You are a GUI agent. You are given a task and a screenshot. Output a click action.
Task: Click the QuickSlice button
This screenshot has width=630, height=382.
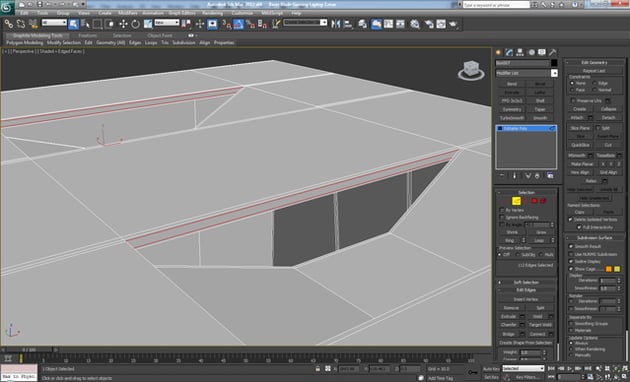click(580, 145)
